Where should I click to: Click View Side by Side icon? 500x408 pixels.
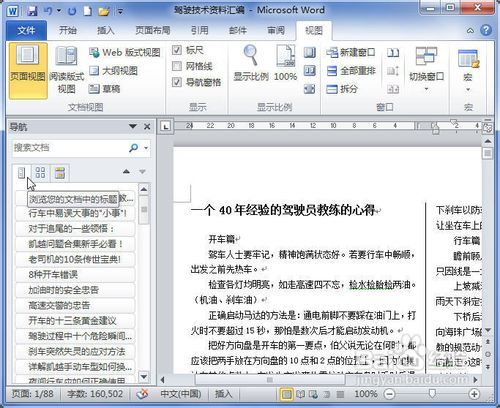point(393,53)
